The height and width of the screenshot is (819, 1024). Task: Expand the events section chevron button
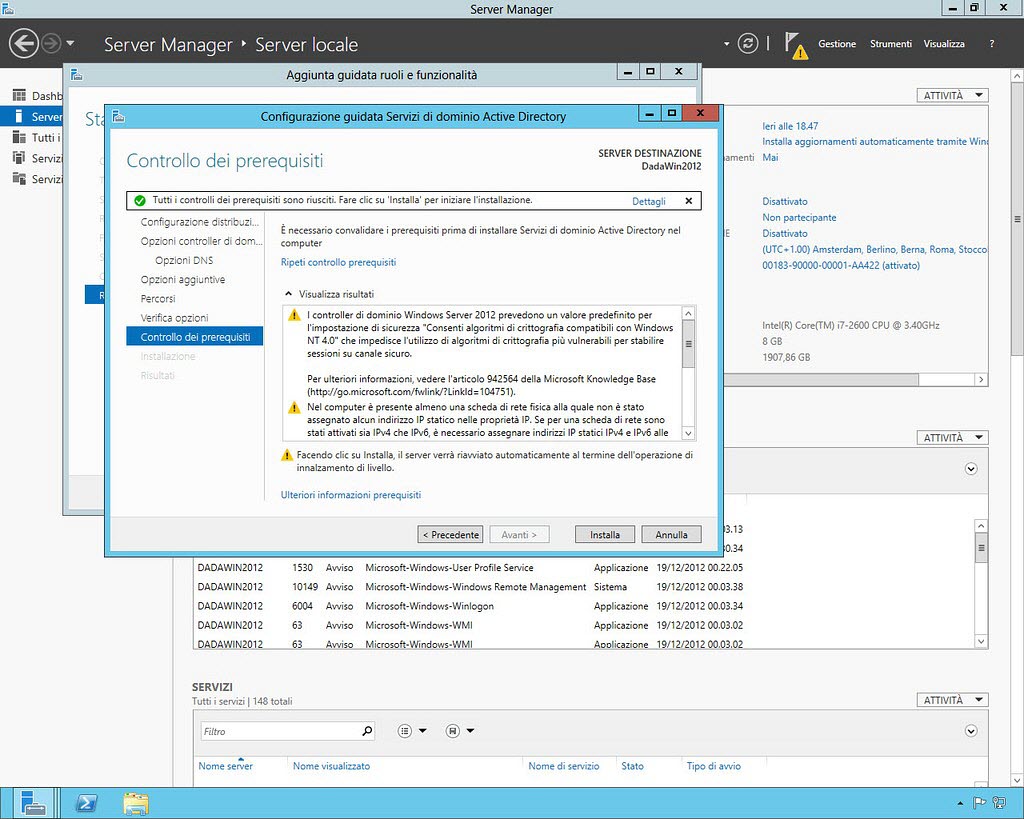[x=971, y=469]
